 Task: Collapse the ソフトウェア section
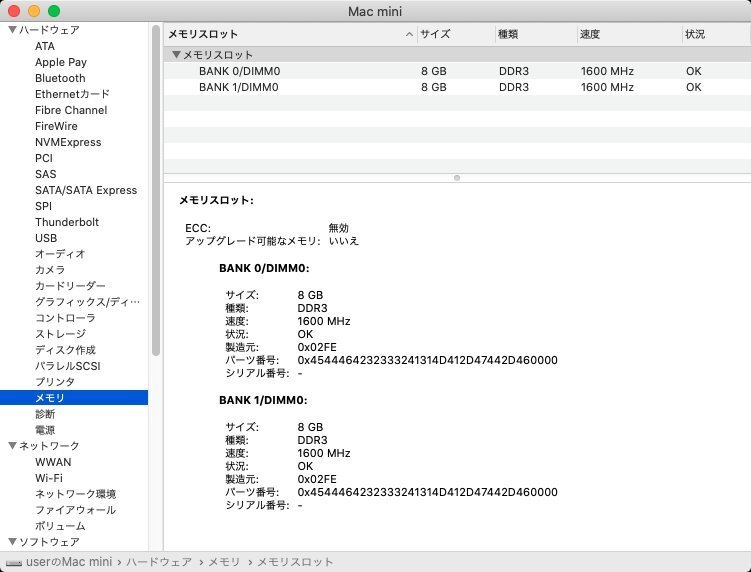coord(13,542)
